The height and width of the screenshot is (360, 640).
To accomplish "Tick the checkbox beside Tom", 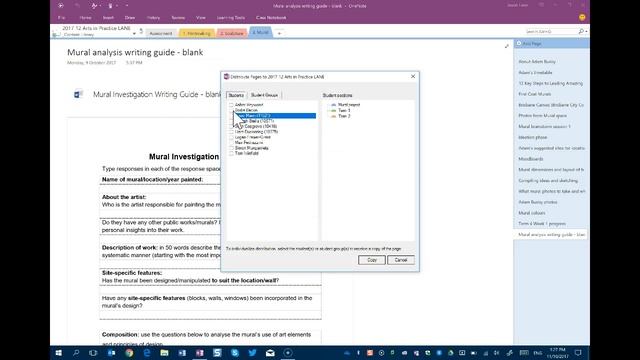I will [x=231, y=153].
